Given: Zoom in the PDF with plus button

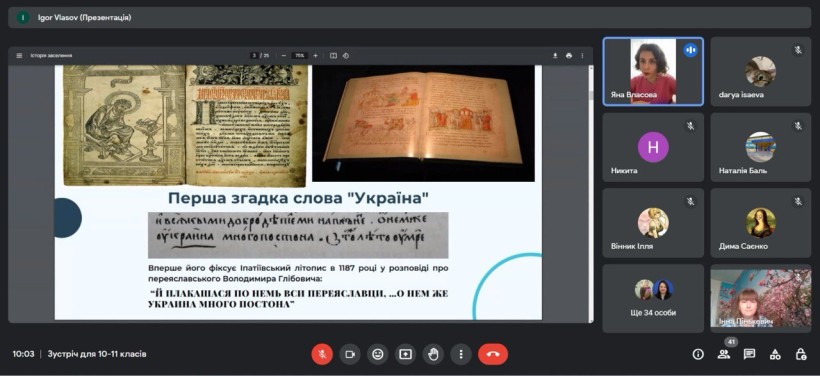Looking at the screenshot, I should pyautogui.click(x=315, y=55).
